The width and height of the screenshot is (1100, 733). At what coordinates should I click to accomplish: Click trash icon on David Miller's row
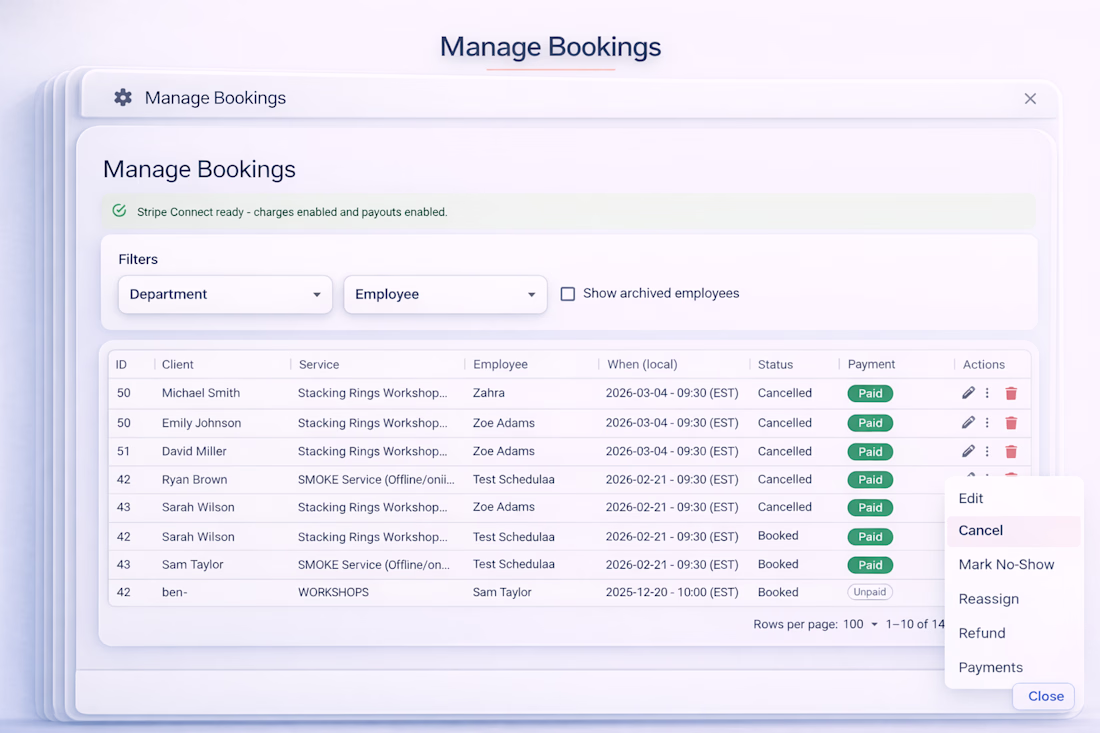point(1011,452)
